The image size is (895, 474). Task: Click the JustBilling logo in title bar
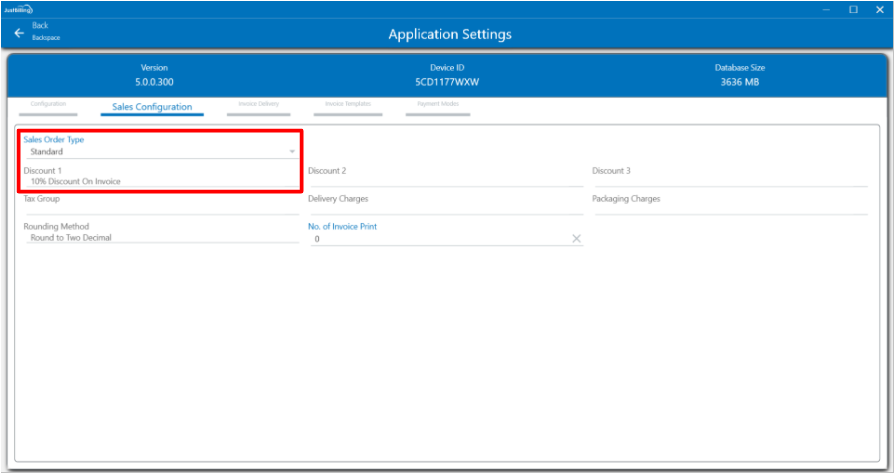(x=17, y=9)
